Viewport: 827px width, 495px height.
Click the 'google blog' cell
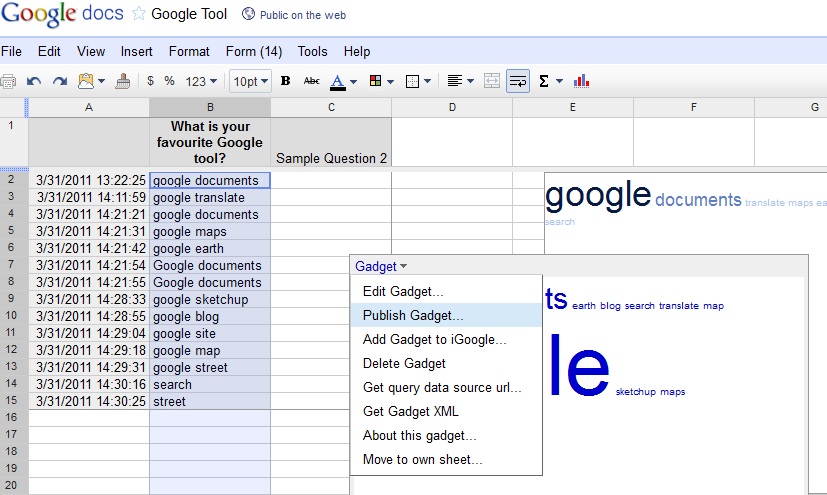click(x=210, y=316)
